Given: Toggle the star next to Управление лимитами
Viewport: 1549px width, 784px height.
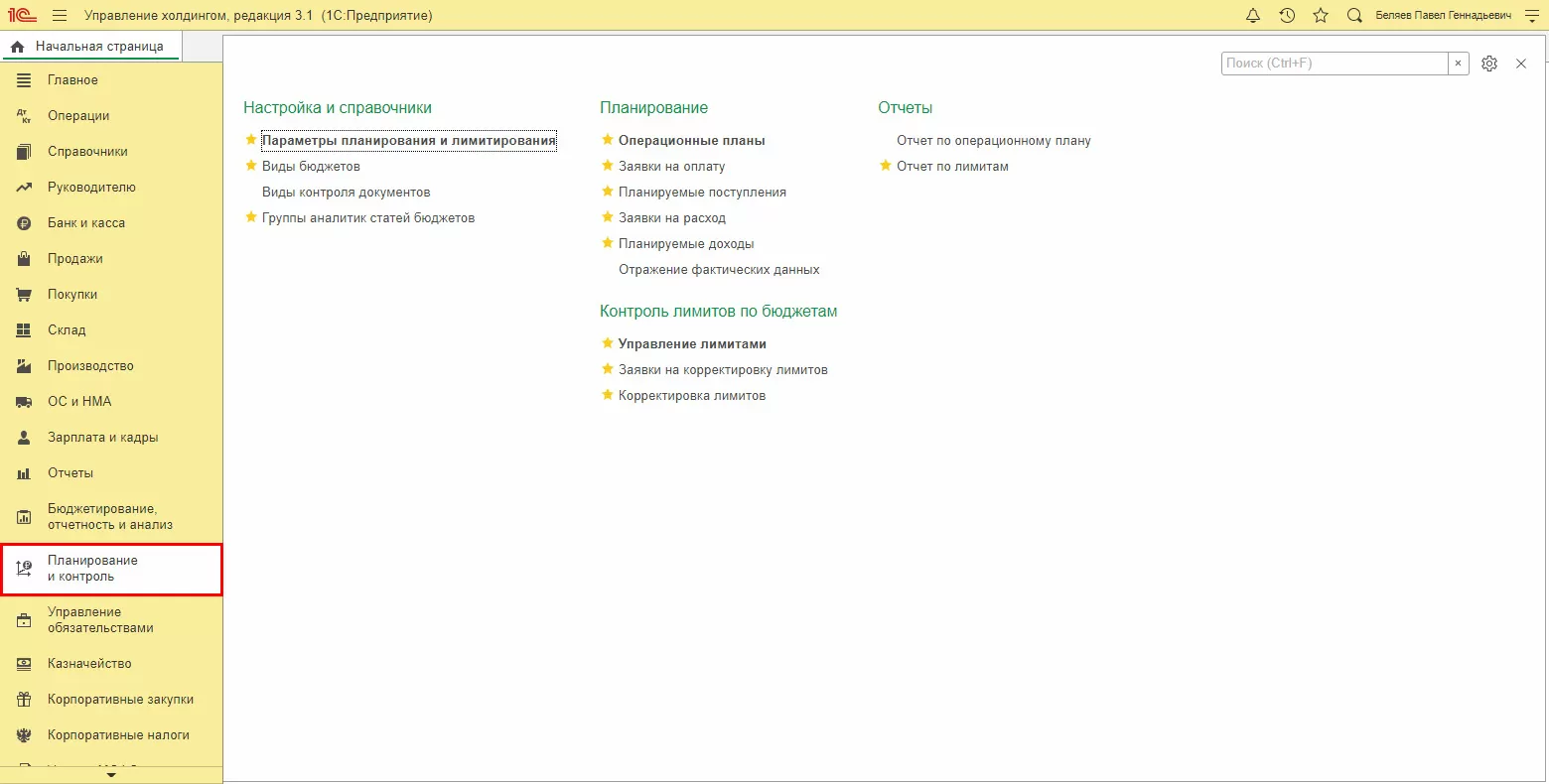Looking at the screenshot, I should (x=608, y=343).
